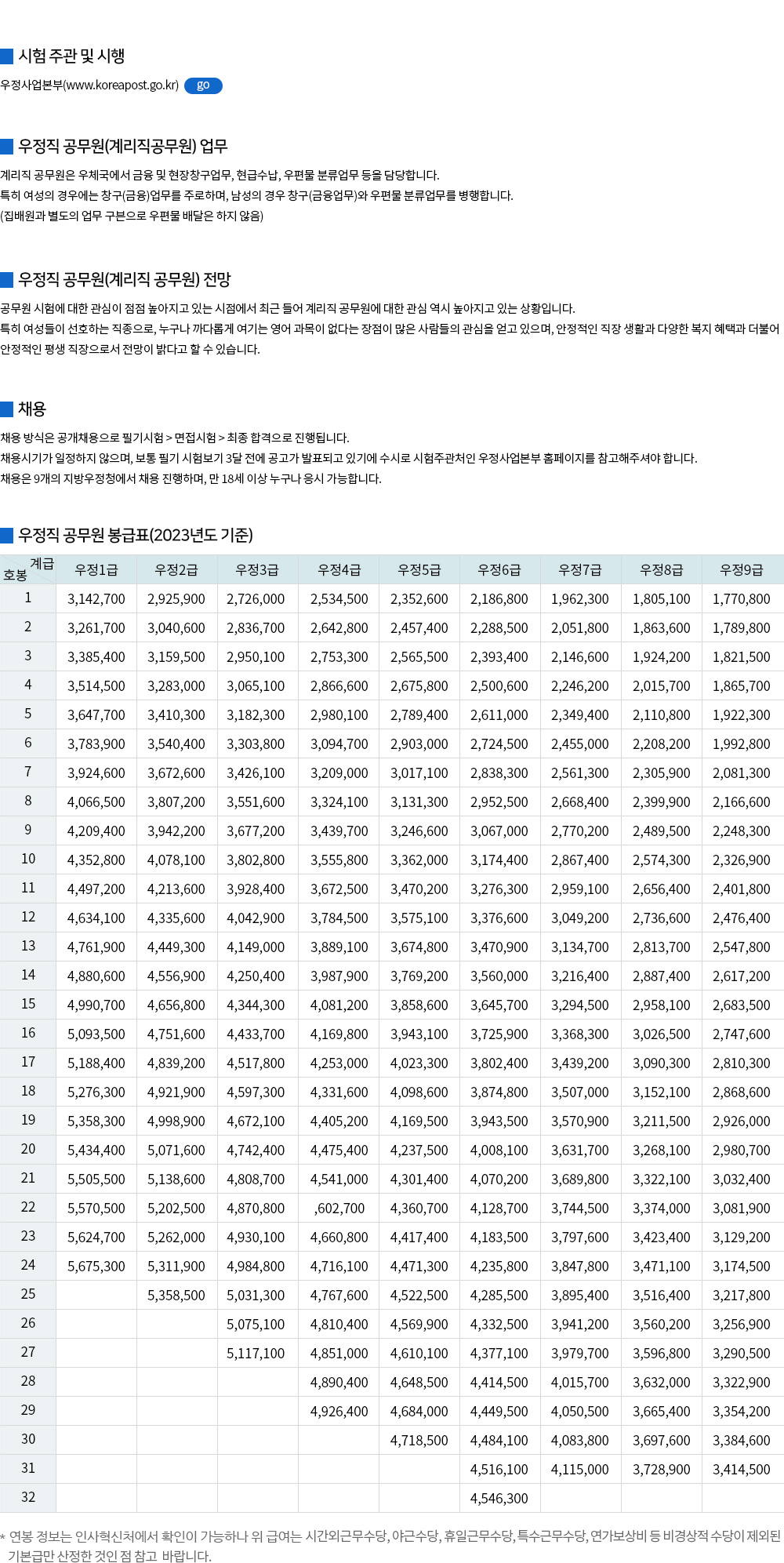Click blue square beside 시험 주관 및 시행
Image resolution: width=784 pixels, height=1563 pixels.
(7, 56)
